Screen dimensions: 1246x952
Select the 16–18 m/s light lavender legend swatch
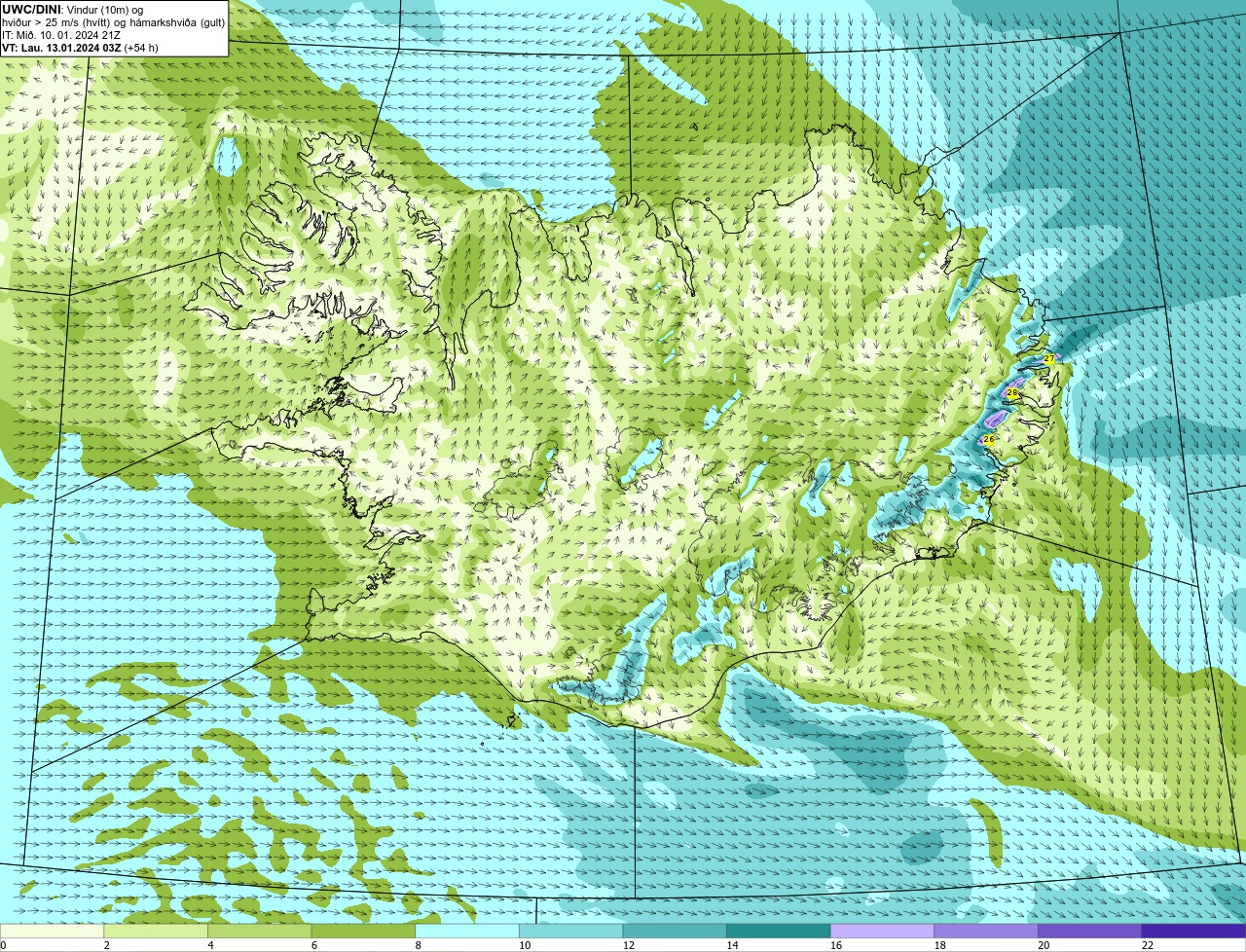tap(882, 932)
